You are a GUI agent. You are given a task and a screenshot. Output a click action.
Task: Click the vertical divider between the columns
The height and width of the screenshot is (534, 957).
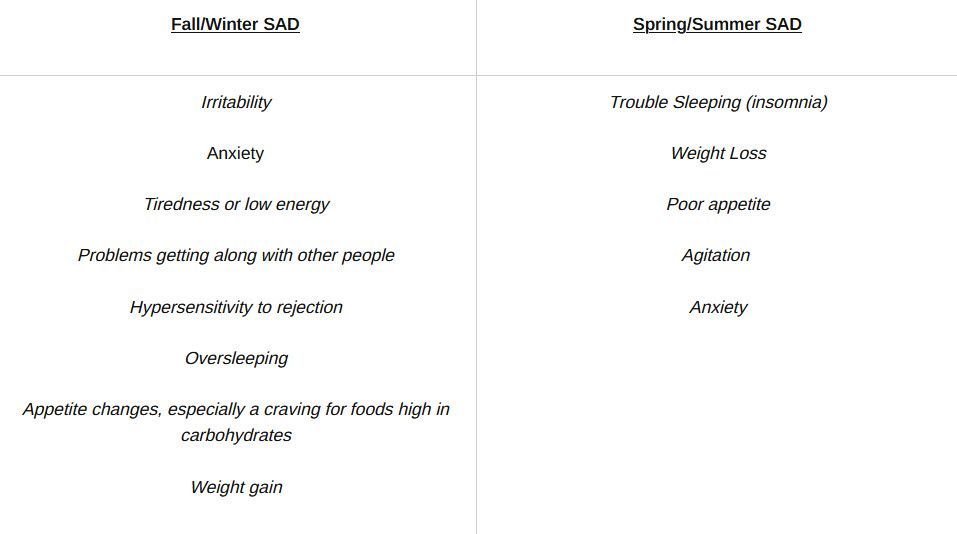pos(477,267)
